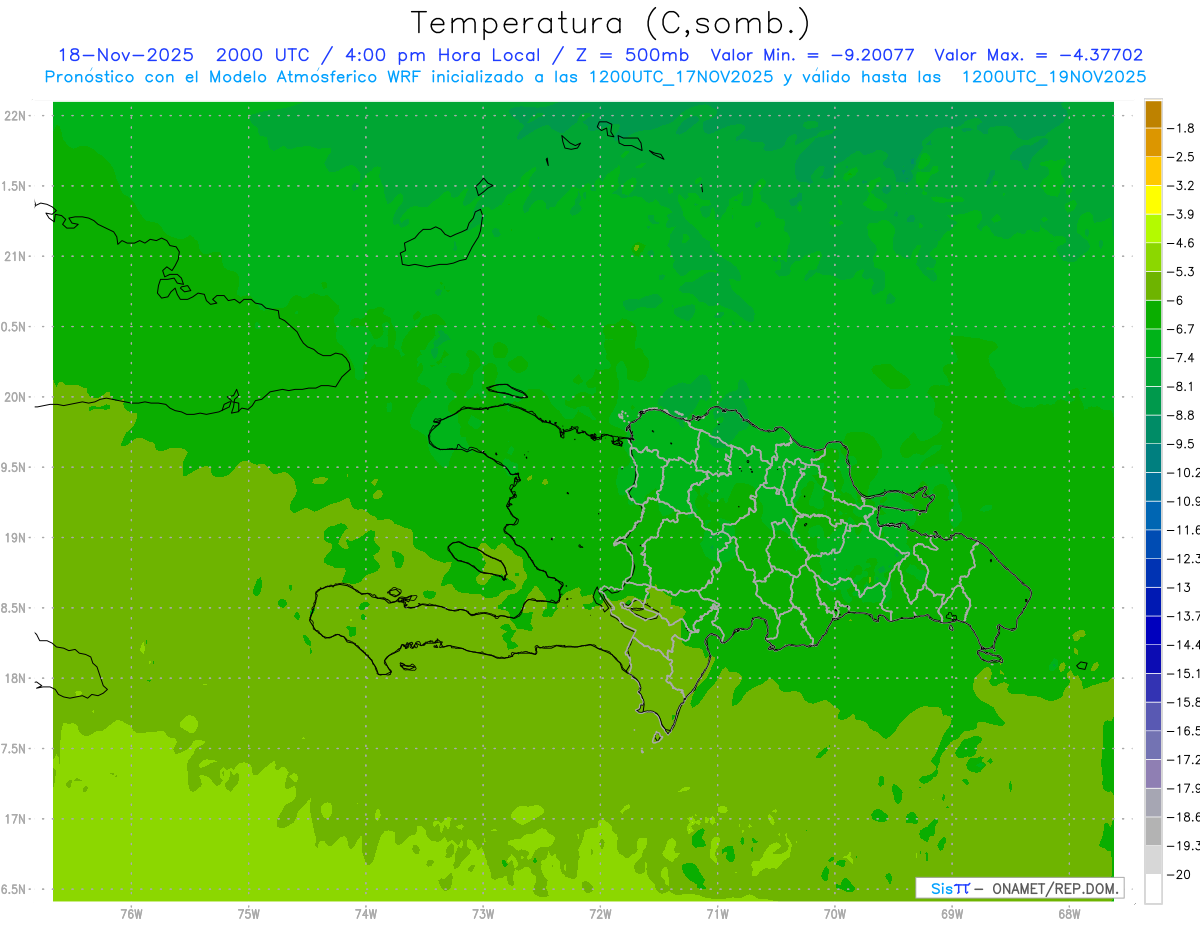Click the '73W' longitude label
The image size is (1200, 927).
click(x=483, y=913)
